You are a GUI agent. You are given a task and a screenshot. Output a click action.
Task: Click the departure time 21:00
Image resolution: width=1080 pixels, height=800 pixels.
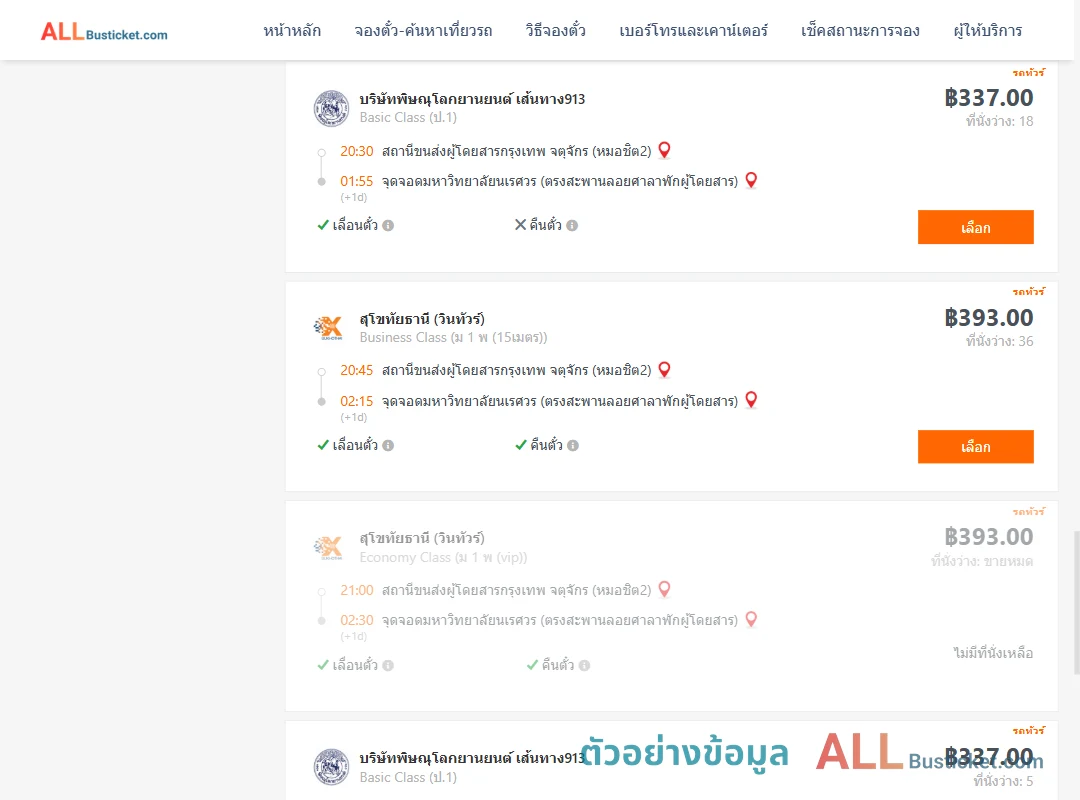tap(356, 591)
